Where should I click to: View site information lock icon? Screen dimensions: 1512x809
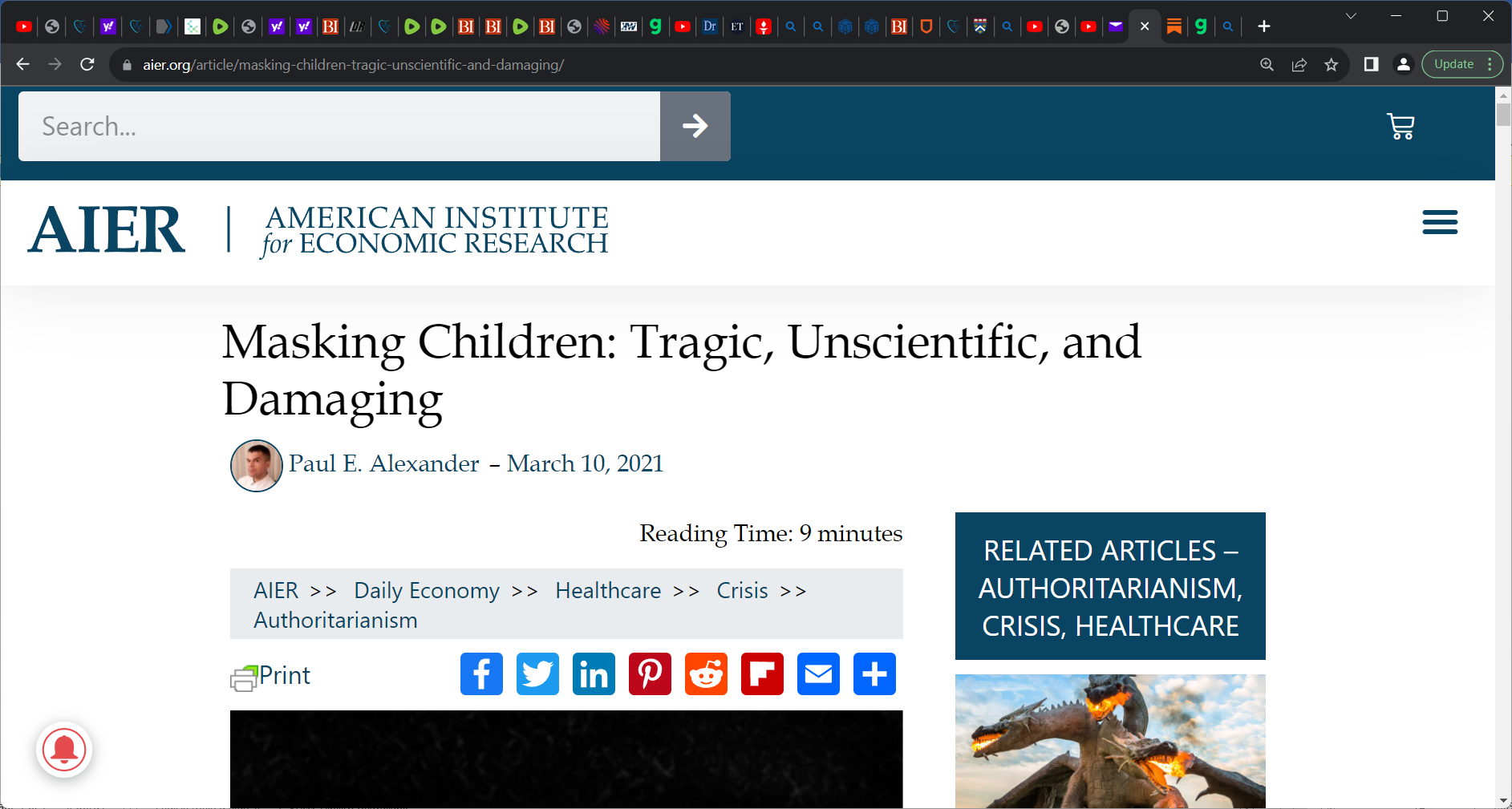click(127, 65)
